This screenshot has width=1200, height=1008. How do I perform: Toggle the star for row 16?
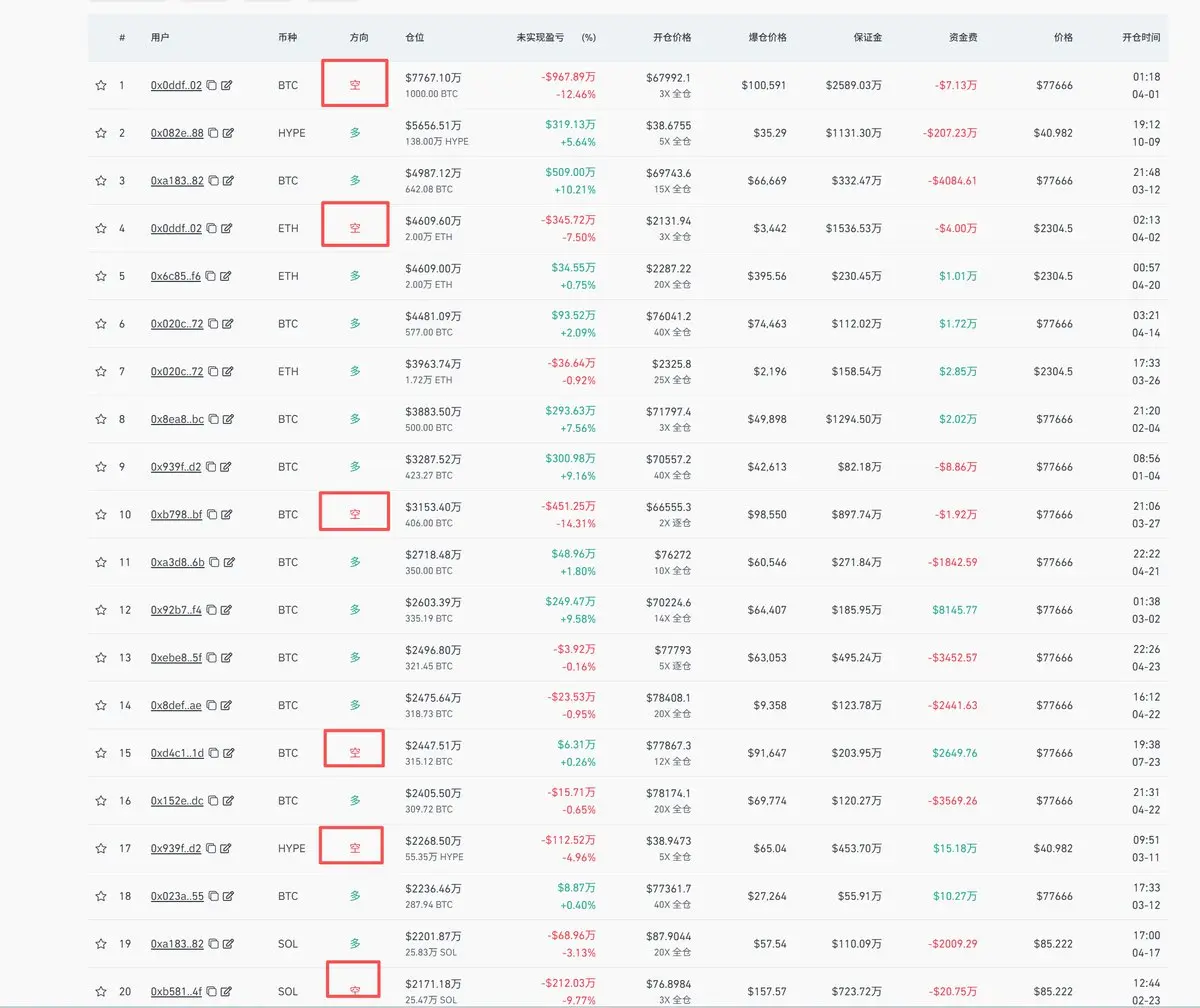[x=100, y=801]
